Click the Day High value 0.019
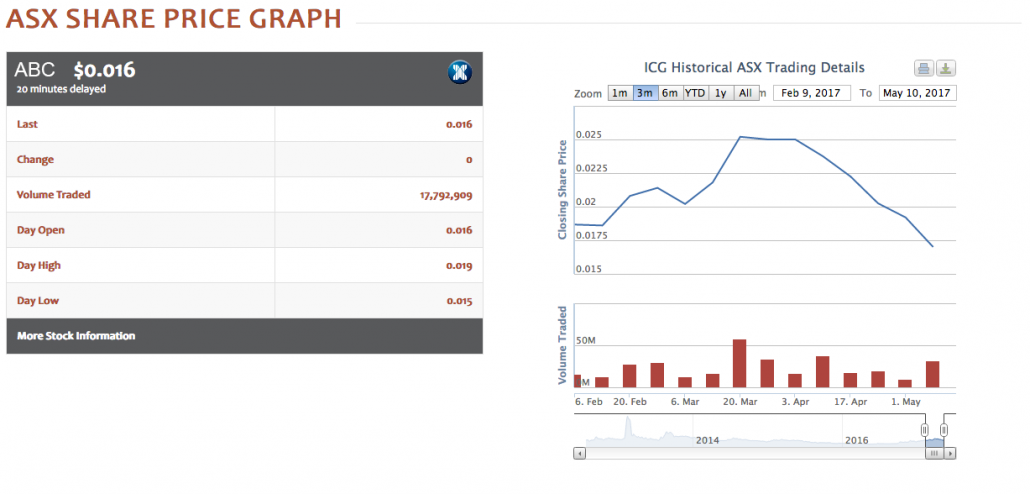 (459, 266)
